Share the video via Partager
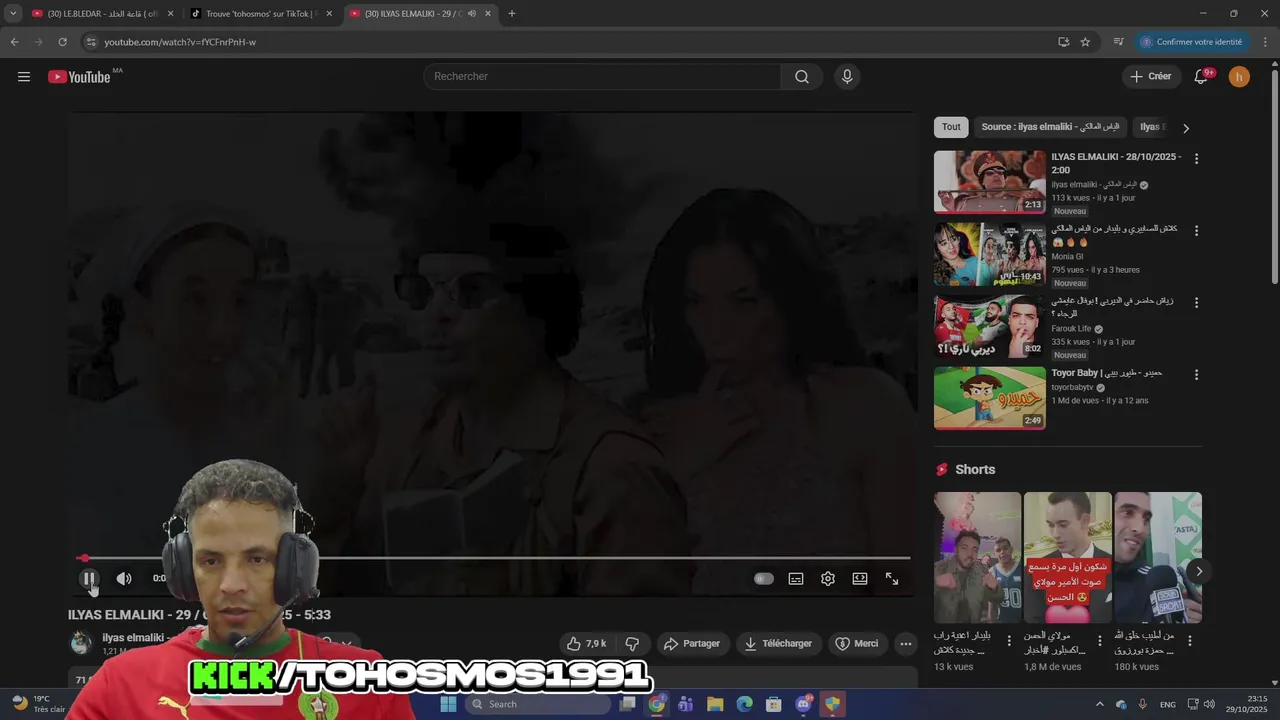1280x720 pixels. click(x=692, y=644)
